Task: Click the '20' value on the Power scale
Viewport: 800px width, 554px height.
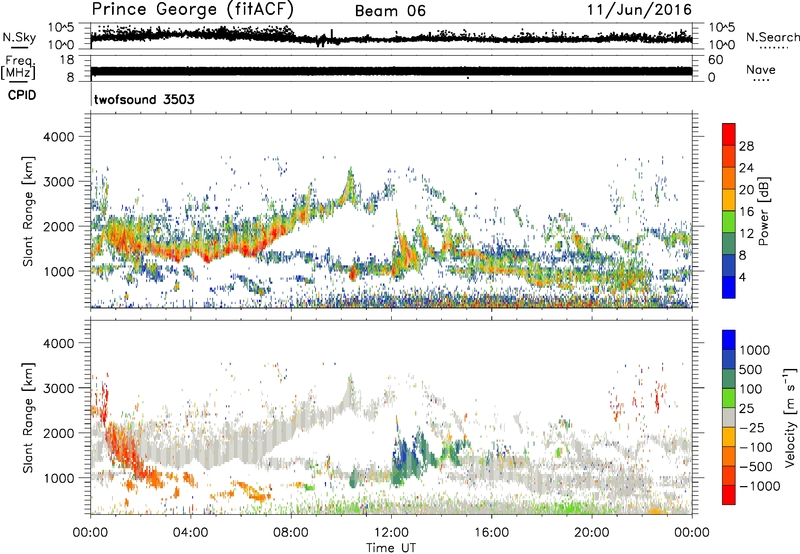Action: coord(746,190)
